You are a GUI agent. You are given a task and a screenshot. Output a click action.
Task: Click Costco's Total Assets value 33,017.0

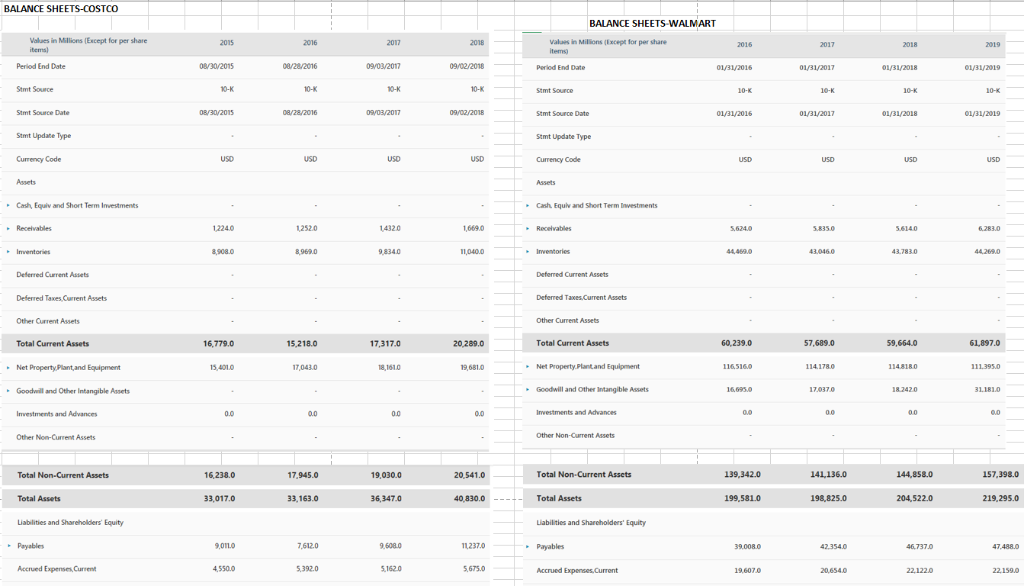coord(218,498)
